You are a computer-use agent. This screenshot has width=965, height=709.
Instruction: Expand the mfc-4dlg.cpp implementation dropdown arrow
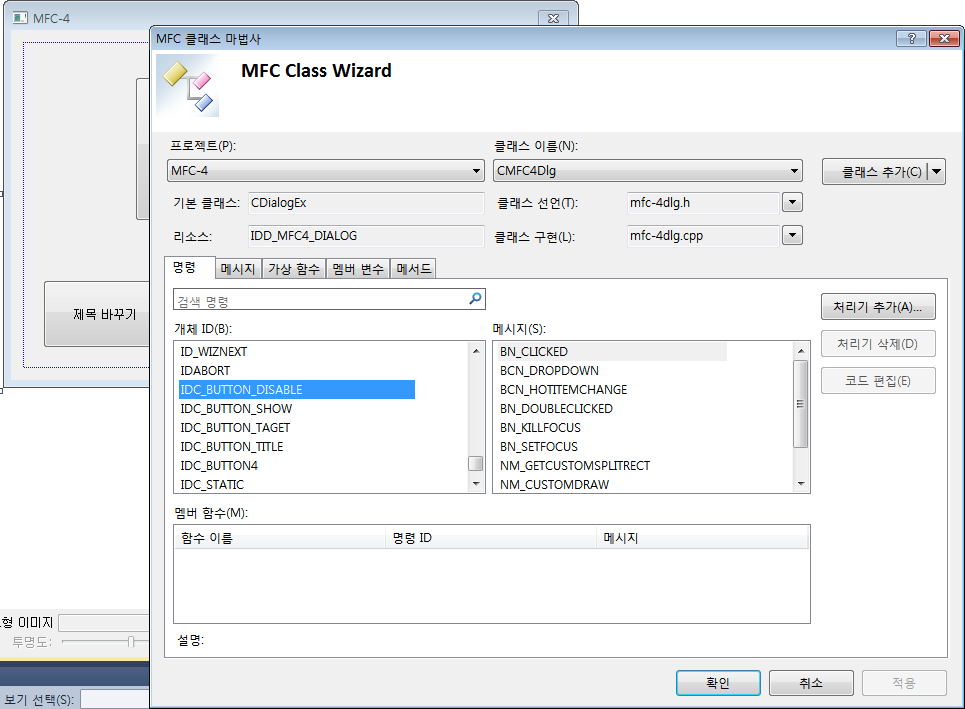point(792,234)
